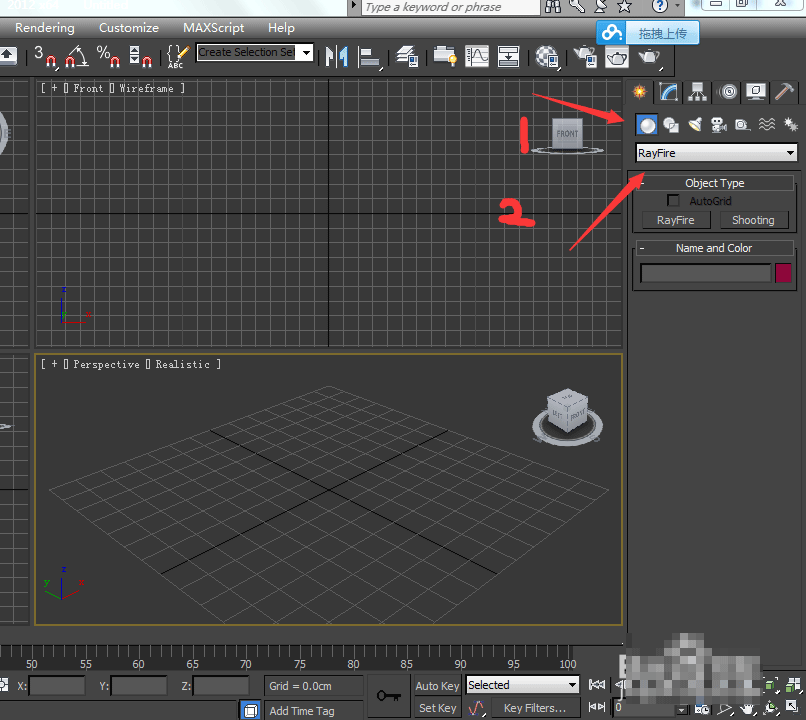Select the Geometry category
Viewport: 806px width, 720px height.
click(647, 125)
